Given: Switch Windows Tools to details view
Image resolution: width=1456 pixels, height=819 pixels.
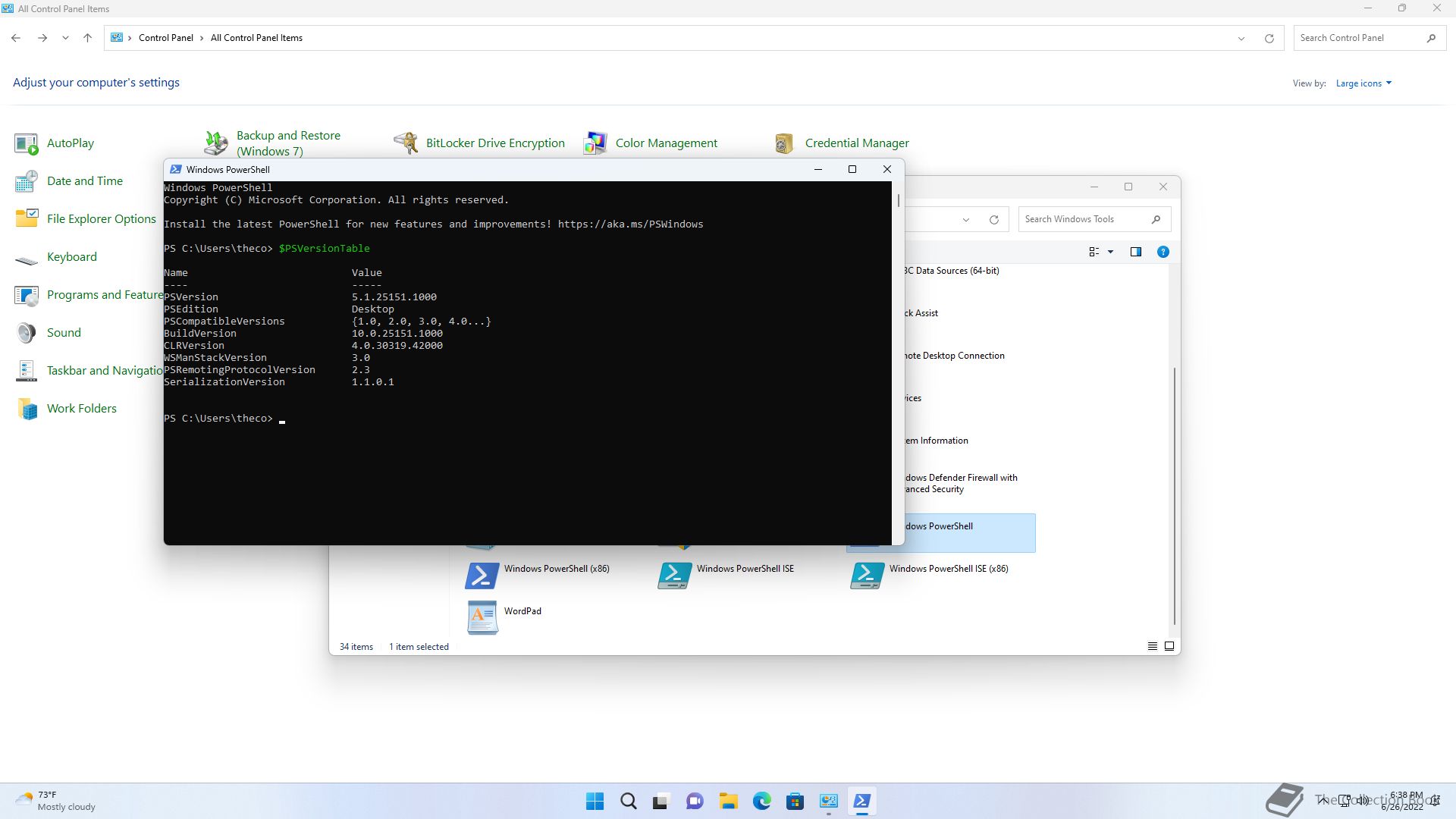Looking at the screenshot, I should tap(1152, 646).
